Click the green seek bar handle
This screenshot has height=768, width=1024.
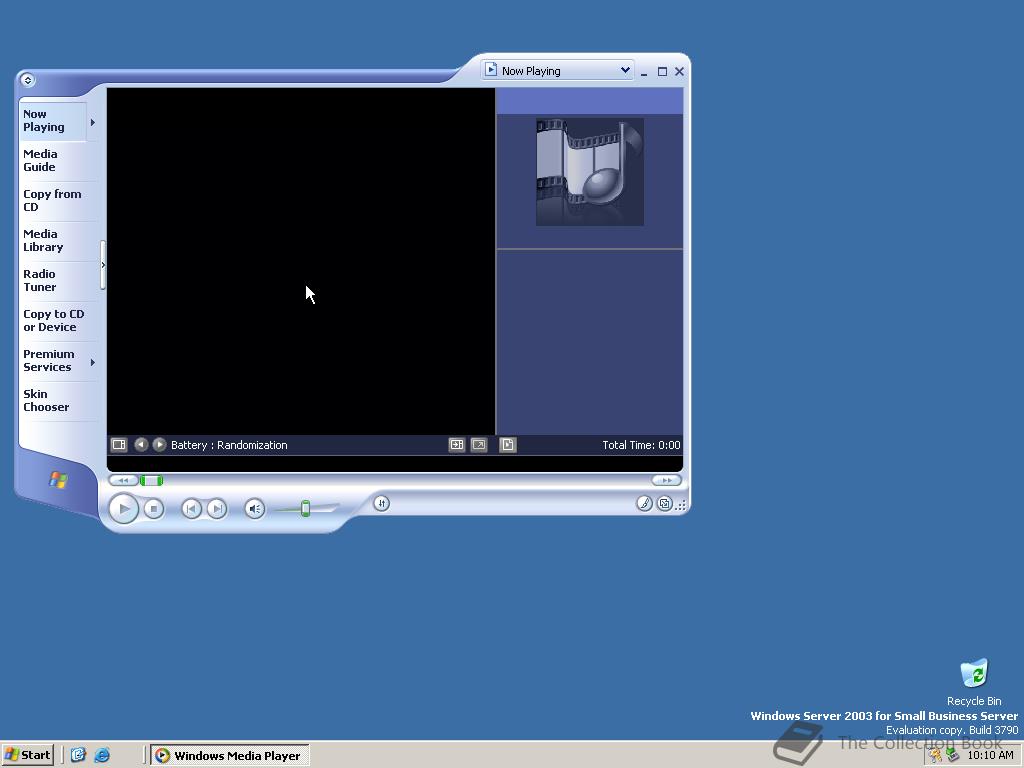tap(152, 481)
